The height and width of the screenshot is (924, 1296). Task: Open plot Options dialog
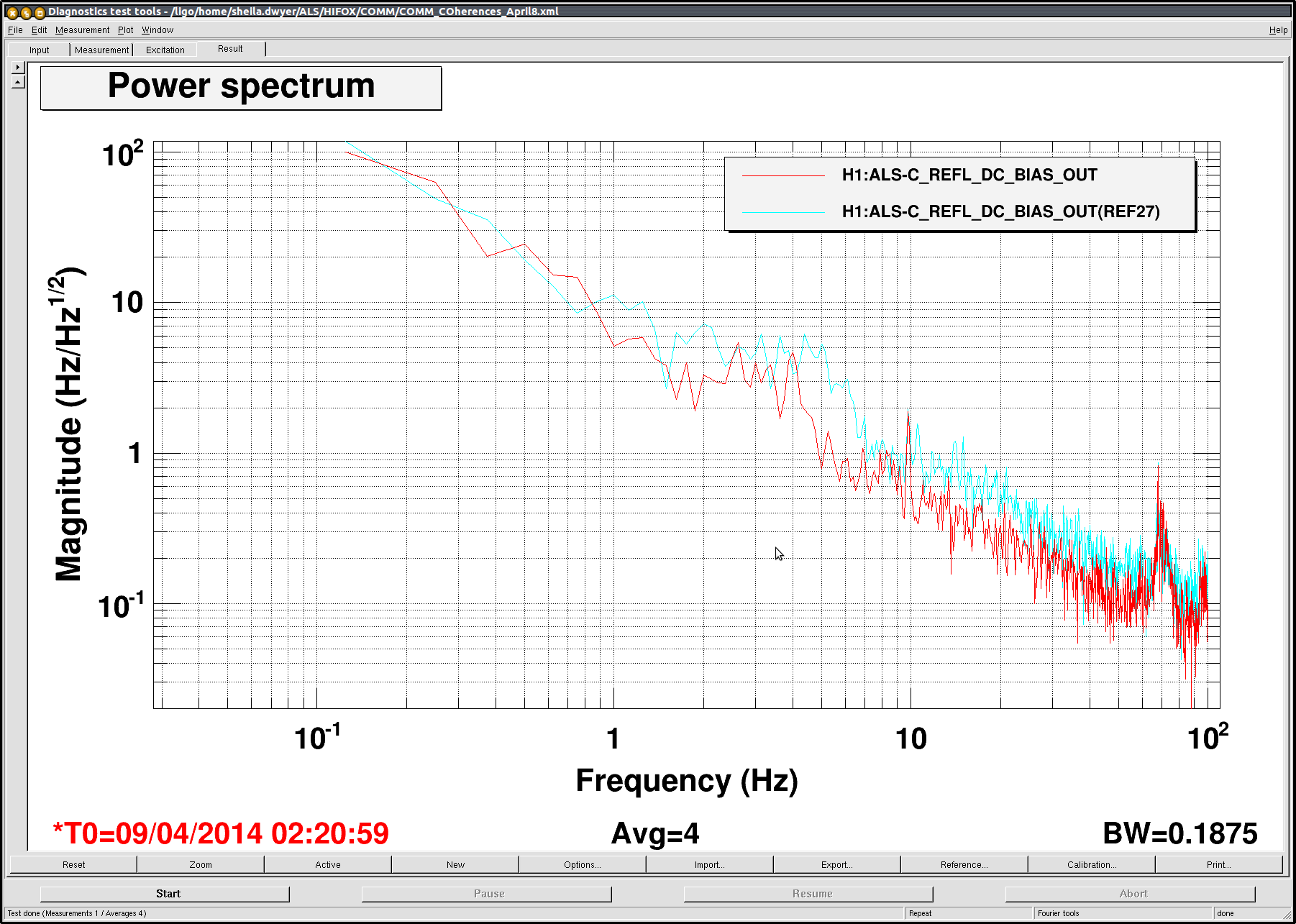click(583, 864)
